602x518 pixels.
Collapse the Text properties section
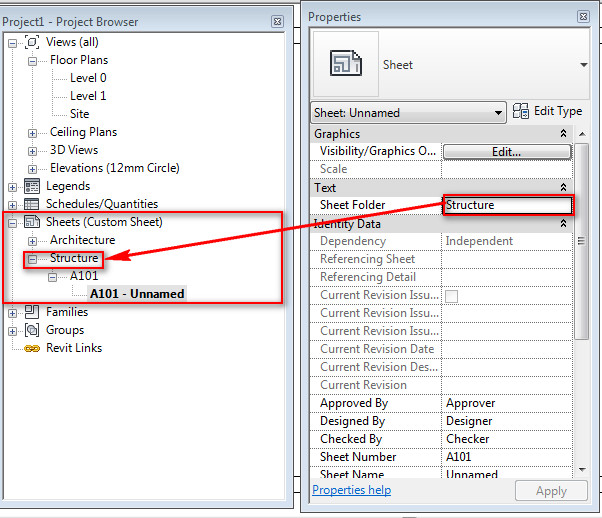563,187
